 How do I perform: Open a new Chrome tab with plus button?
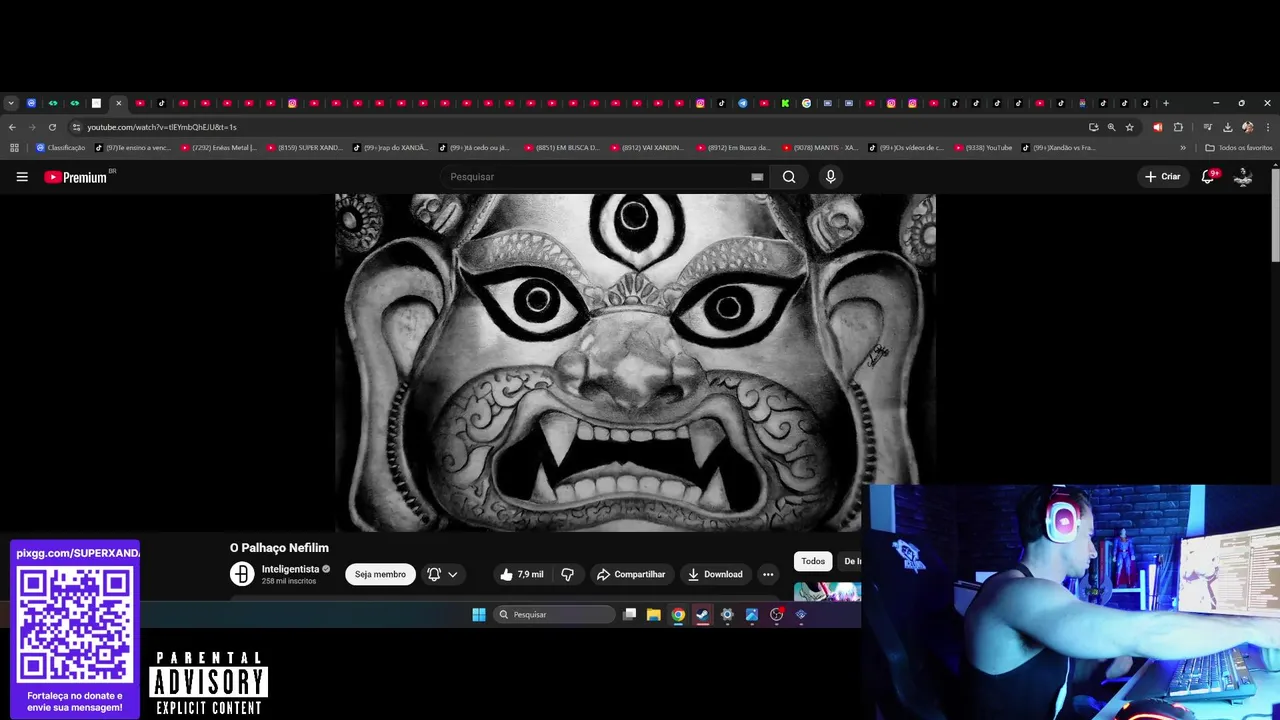1166,103
